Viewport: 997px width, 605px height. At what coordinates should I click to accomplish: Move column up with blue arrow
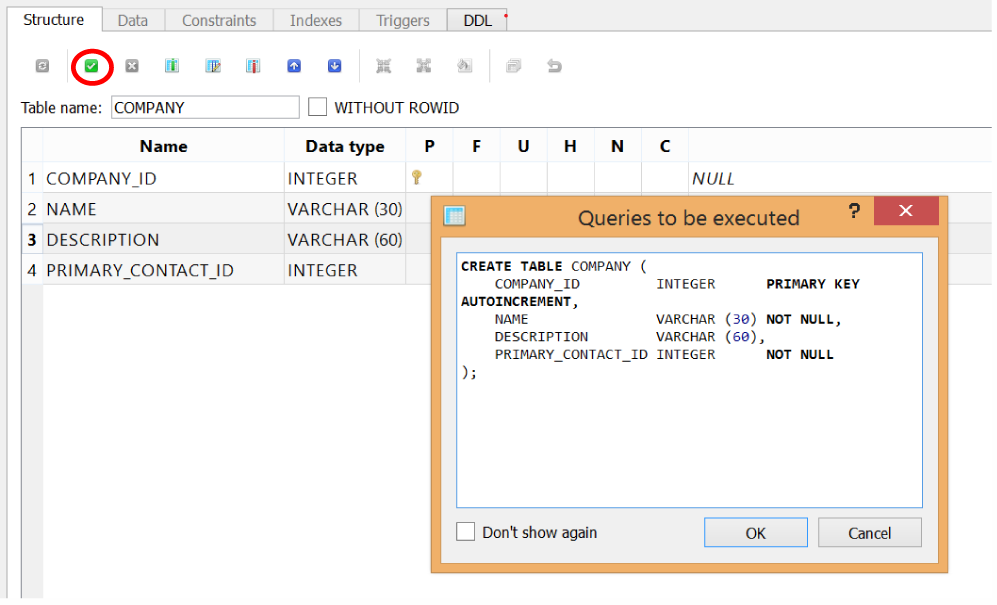pyautogui.click(x=294, y=66)
